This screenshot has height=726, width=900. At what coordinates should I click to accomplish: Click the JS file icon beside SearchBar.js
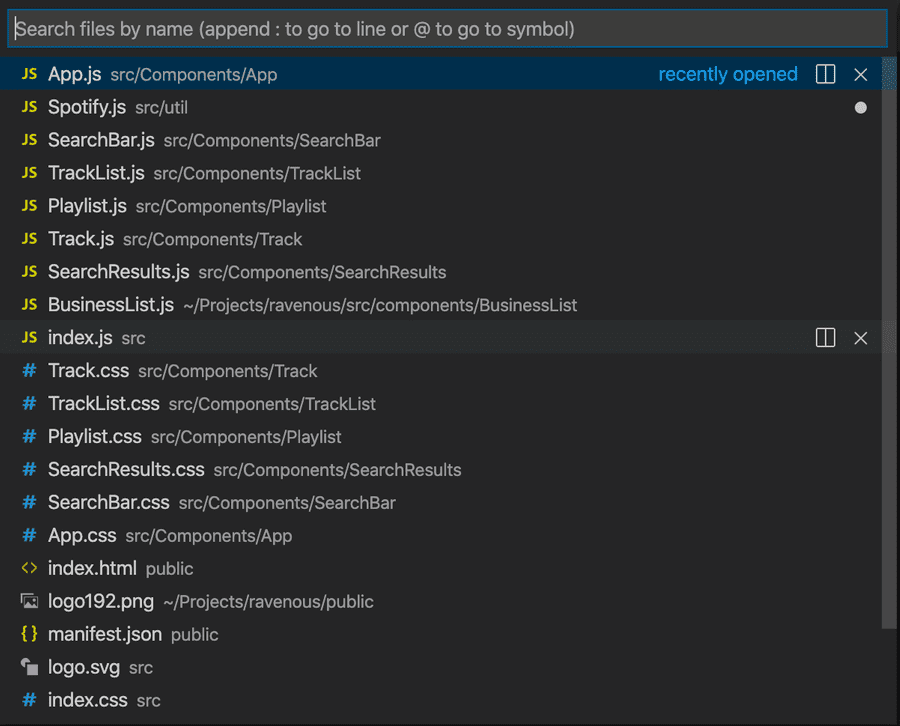point(29,140)
